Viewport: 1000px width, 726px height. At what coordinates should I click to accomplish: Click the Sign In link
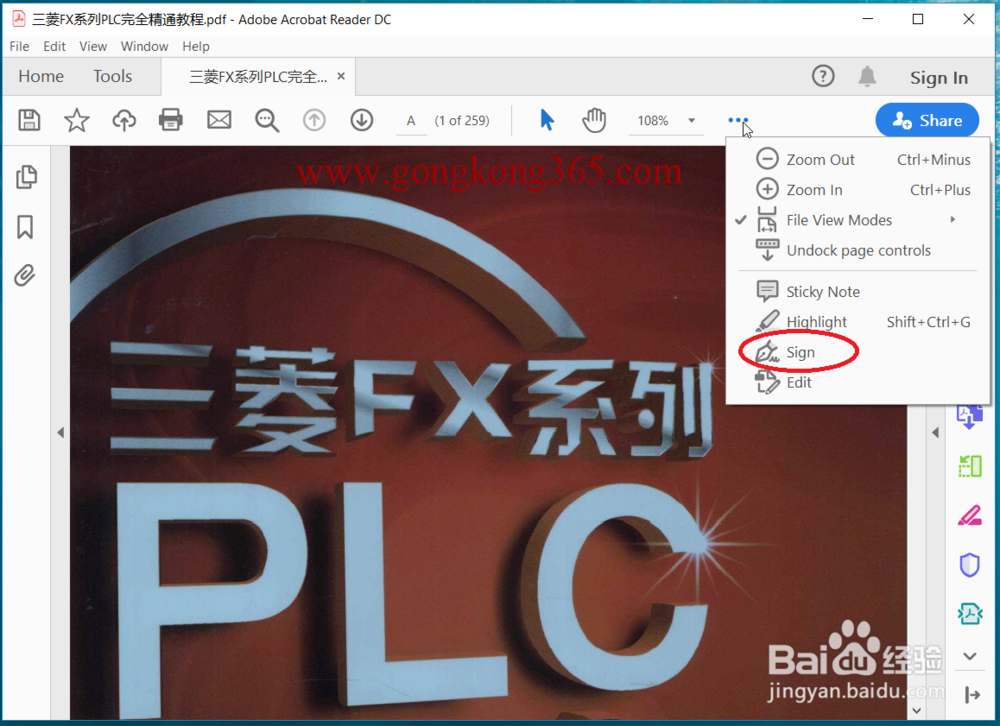coord(939,78)
